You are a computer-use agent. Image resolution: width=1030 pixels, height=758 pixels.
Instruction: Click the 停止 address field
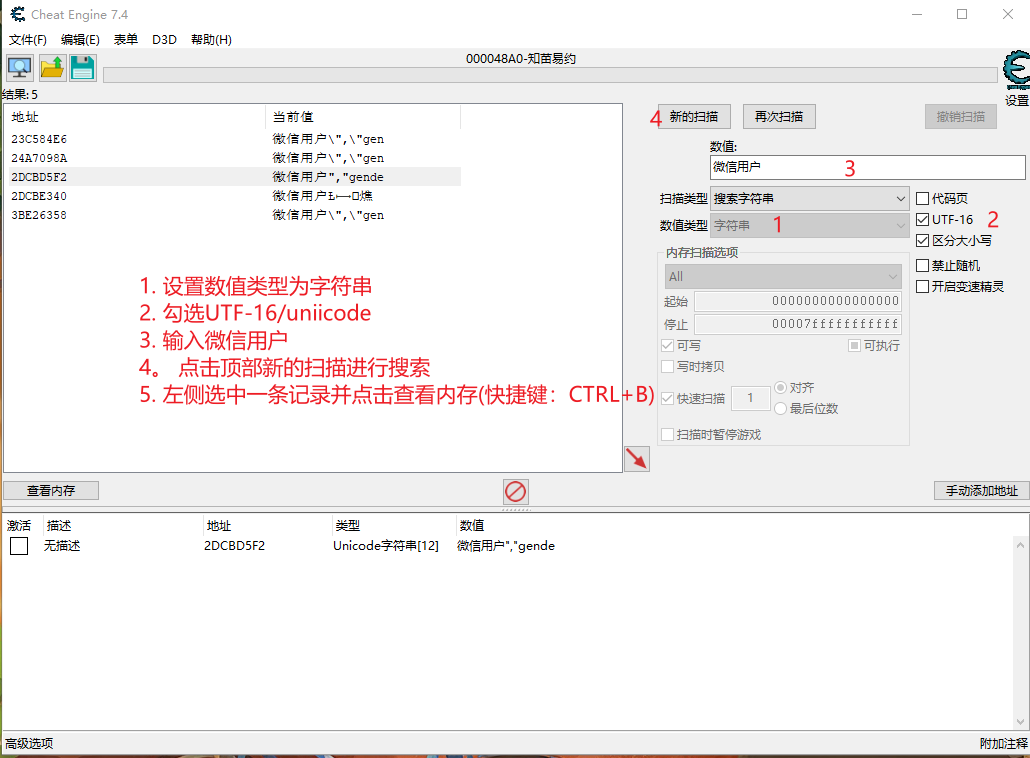click(797, 324)
